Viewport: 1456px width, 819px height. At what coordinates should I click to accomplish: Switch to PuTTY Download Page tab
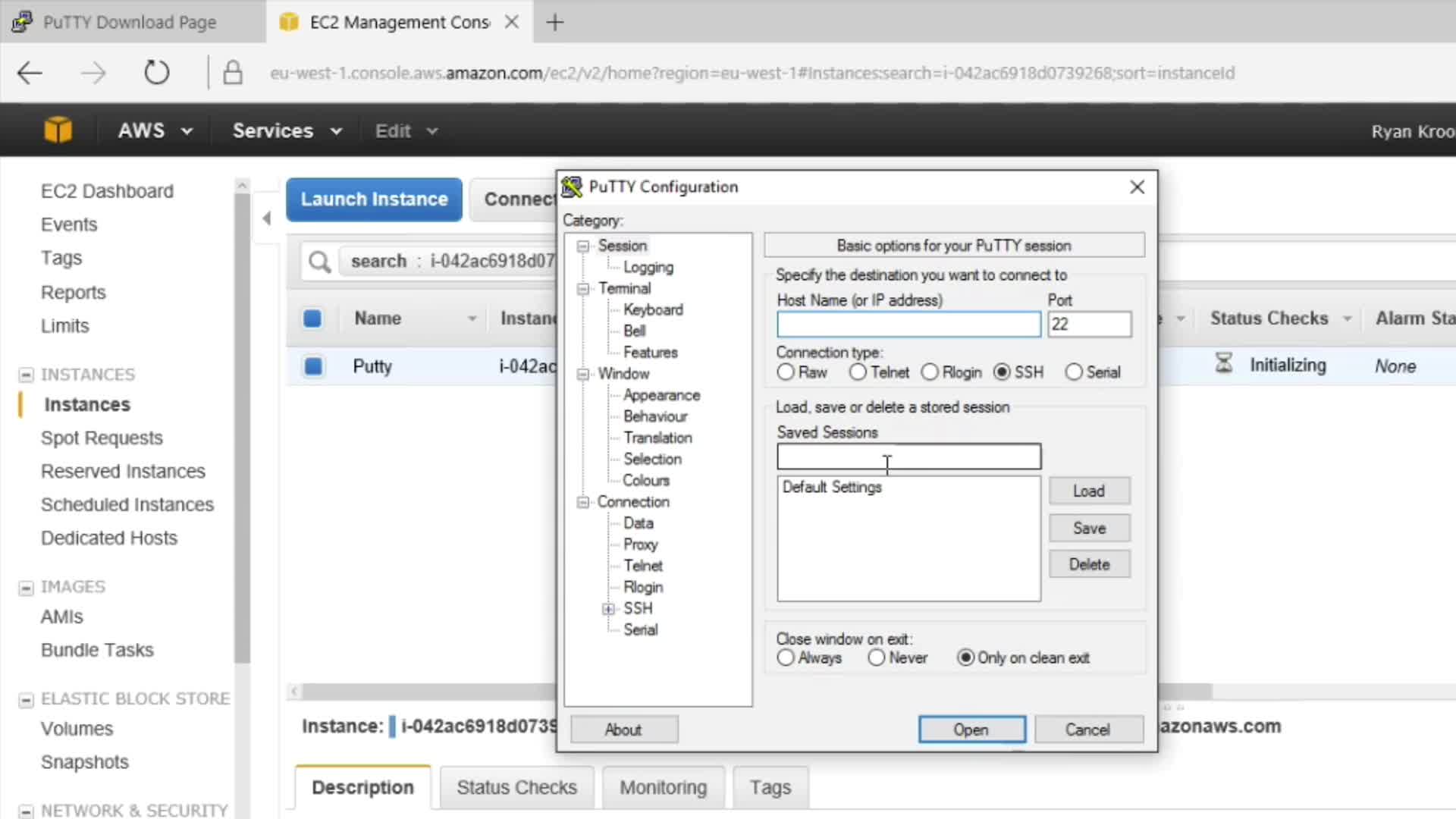point(129,22)
